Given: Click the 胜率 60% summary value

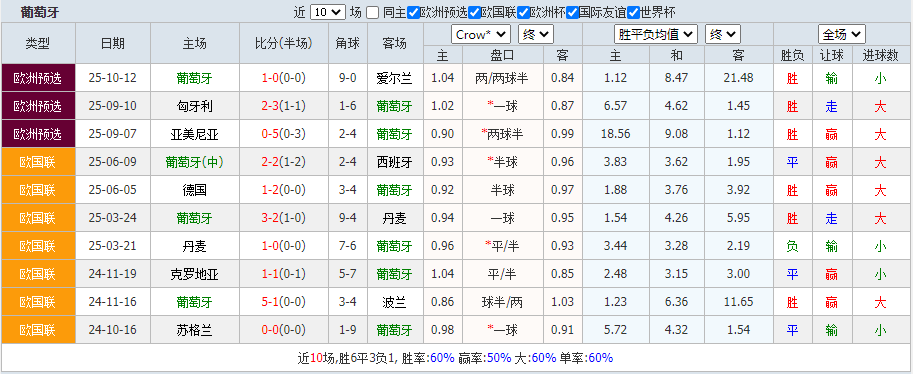Looking at the screenshot, I should point(443,358).
